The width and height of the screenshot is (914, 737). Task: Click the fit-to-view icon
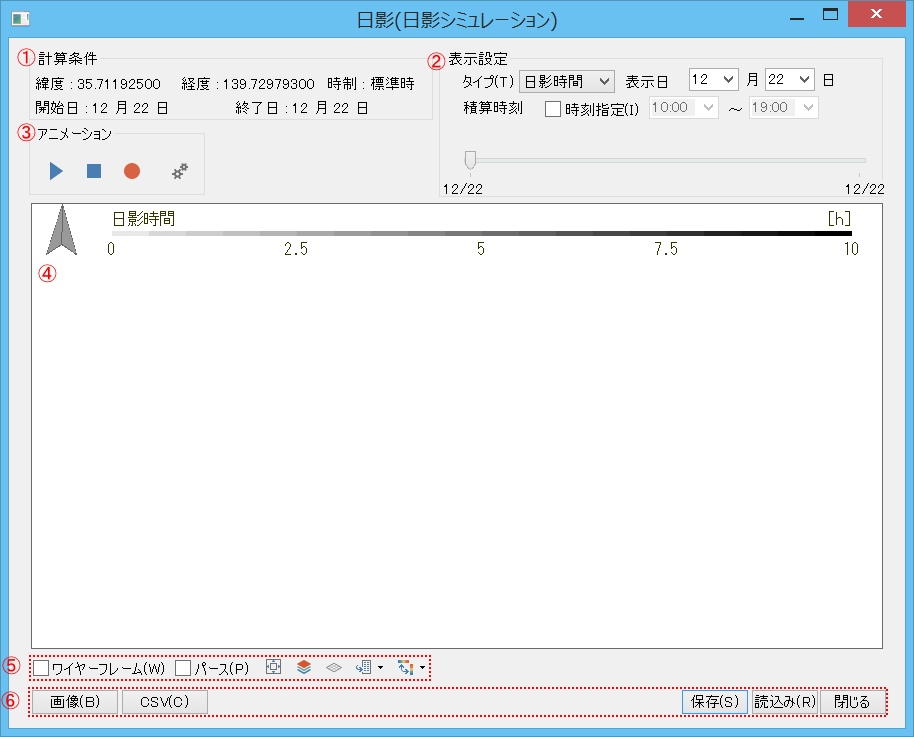pos(274,667)
